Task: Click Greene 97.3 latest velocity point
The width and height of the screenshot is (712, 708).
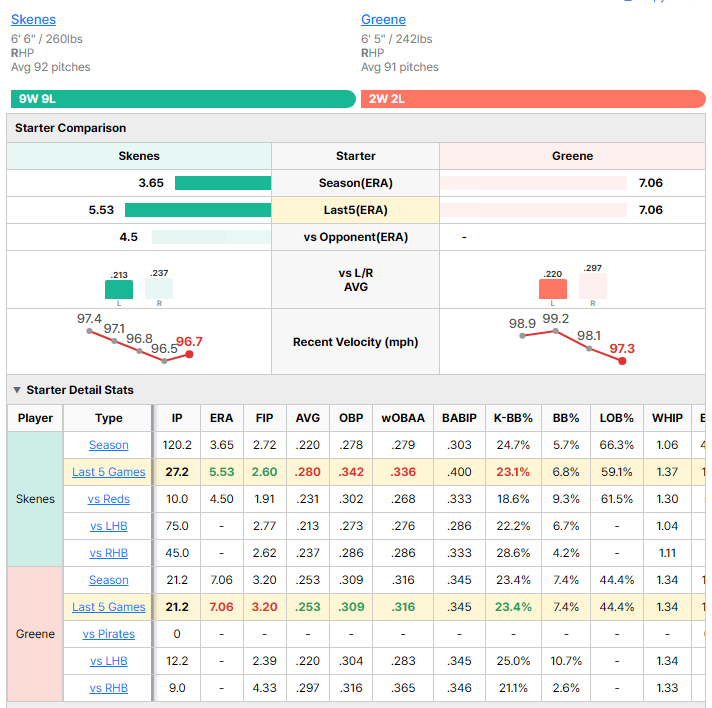Action: (x=622, y=361)
